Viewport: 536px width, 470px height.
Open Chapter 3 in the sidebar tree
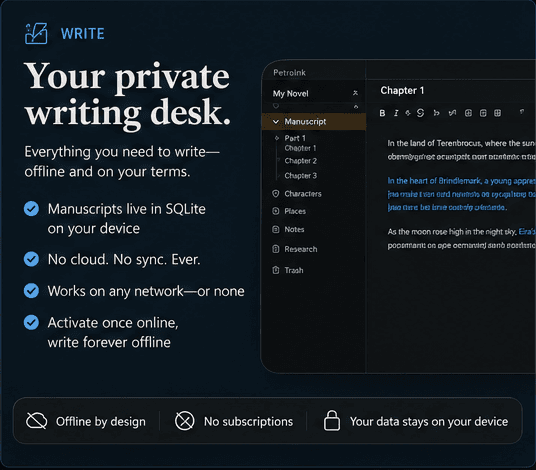pos(300,176)
